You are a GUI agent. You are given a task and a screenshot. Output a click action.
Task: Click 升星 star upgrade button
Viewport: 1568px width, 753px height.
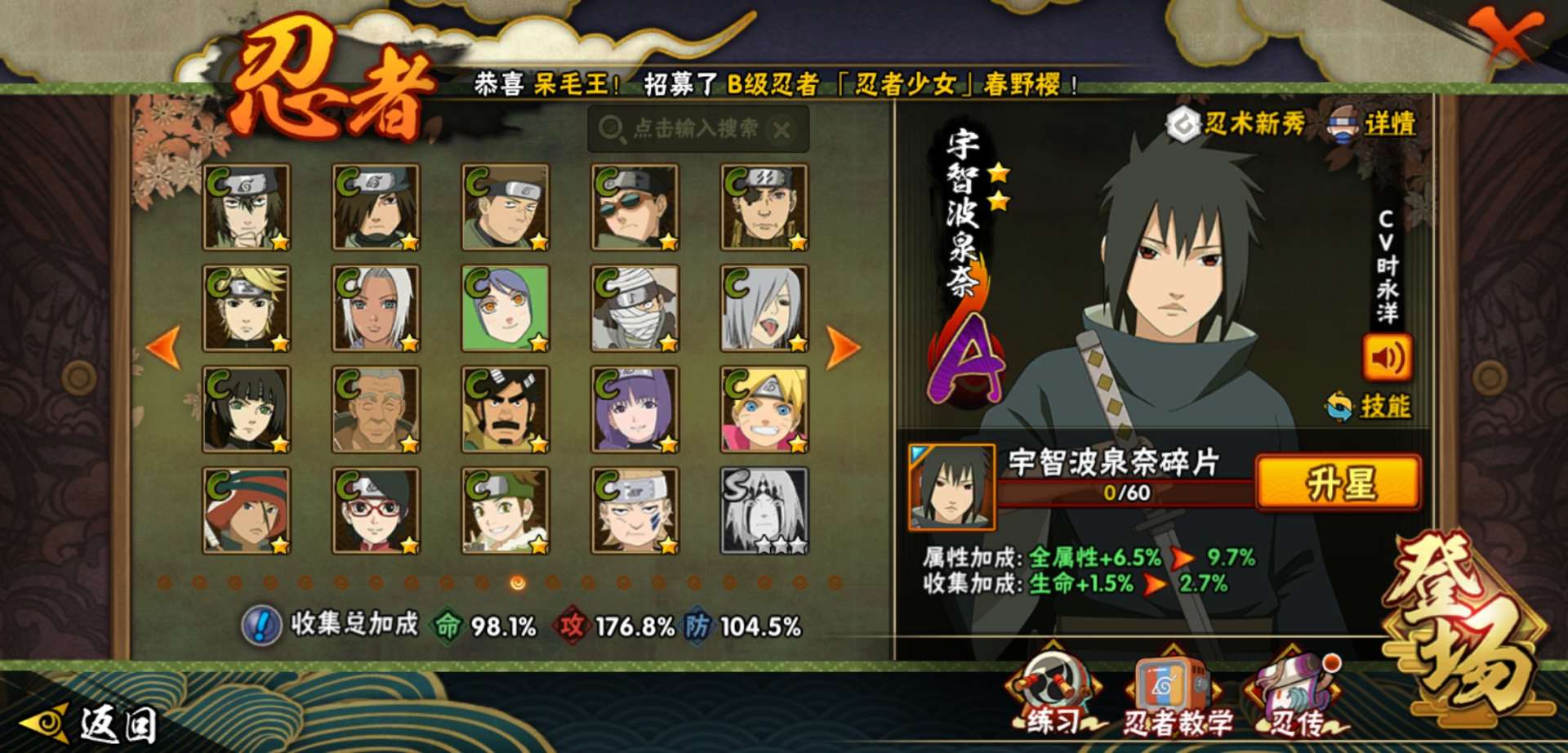(1339, 483)
